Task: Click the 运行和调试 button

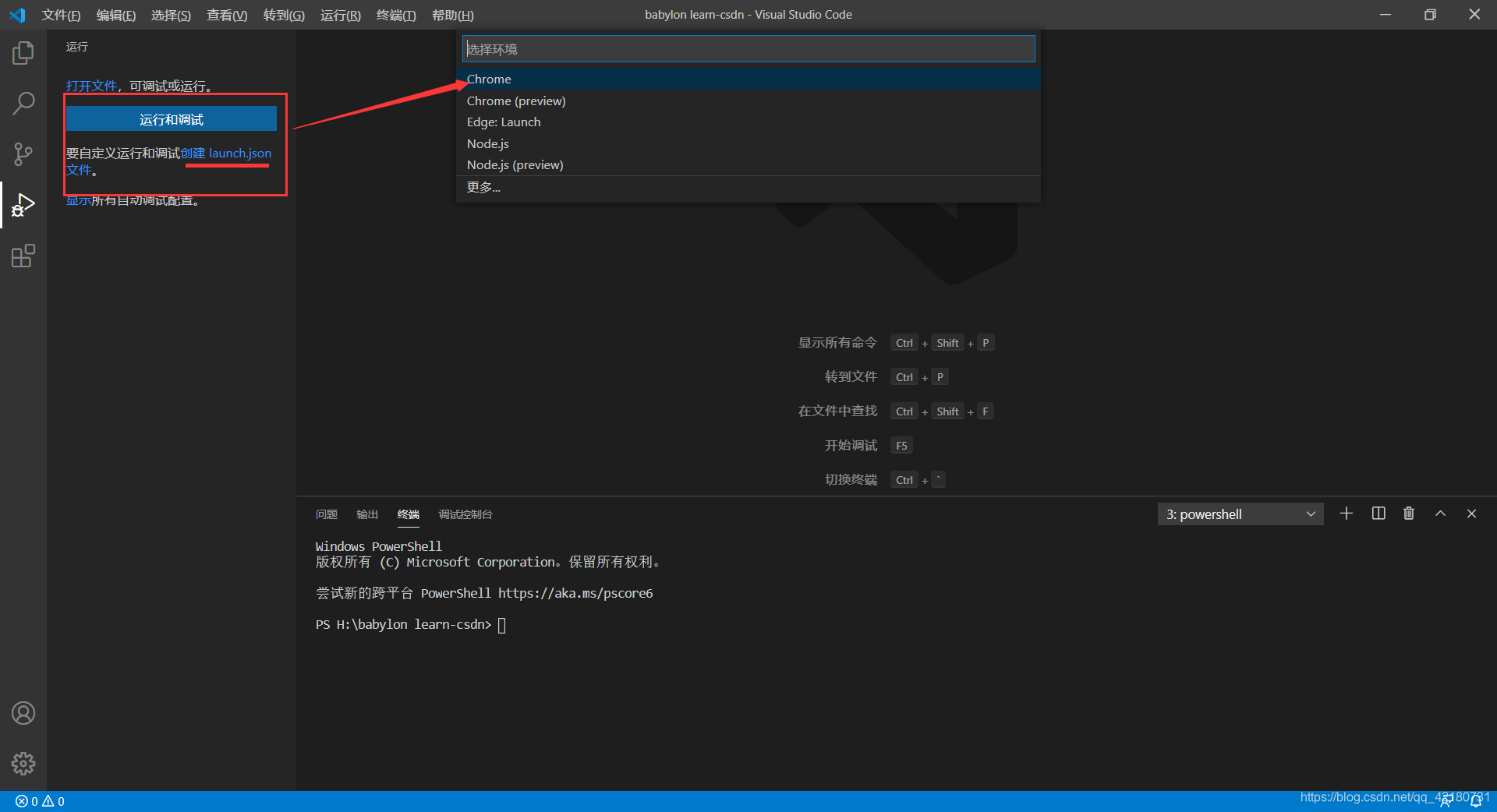Action: [x=172, y=119]
